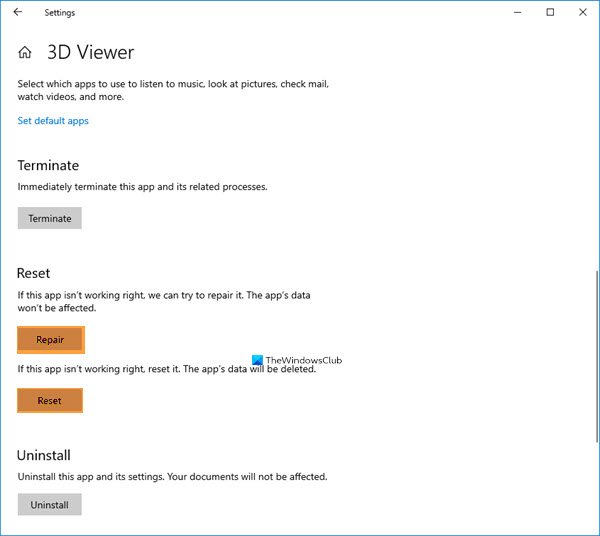Go back using the Settings back arrow
The width and height of the screenshot is (600, 536).
pos(18,13)
